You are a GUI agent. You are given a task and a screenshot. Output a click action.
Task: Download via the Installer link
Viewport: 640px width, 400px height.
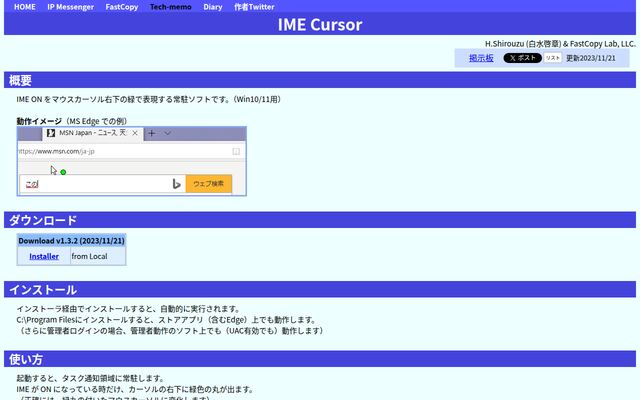pos(44,256)
